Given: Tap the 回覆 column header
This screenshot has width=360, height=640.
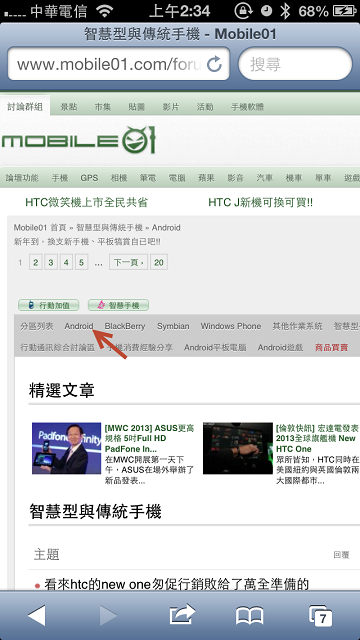Looking at the screenshot, I should pos(341,555).
